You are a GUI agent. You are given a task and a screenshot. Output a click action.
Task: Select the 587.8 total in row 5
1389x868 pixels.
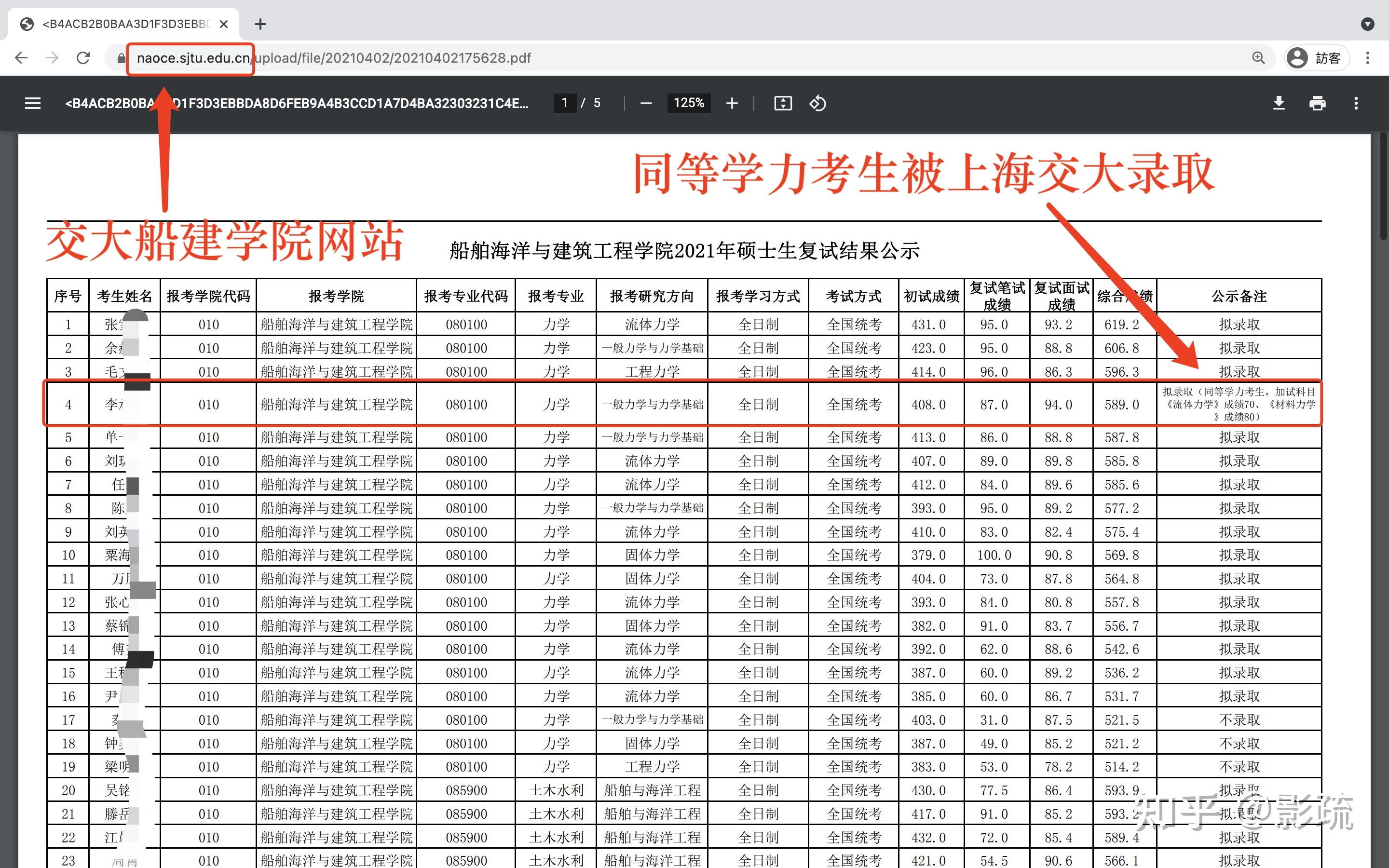(1122, 437)
